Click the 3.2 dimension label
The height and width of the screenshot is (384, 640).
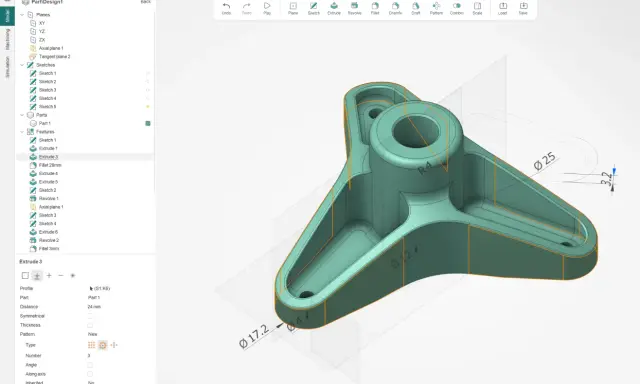pos(607,178)
